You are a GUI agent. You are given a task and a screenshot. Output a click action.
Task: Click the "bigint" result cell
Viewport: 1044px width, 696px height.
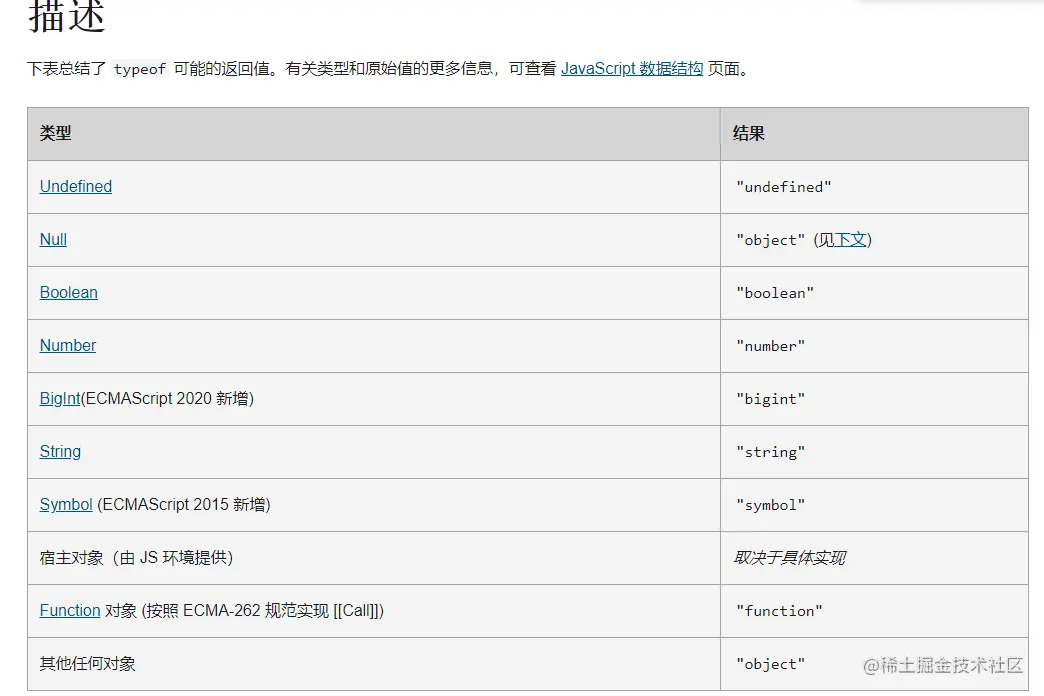pos(874,399)
